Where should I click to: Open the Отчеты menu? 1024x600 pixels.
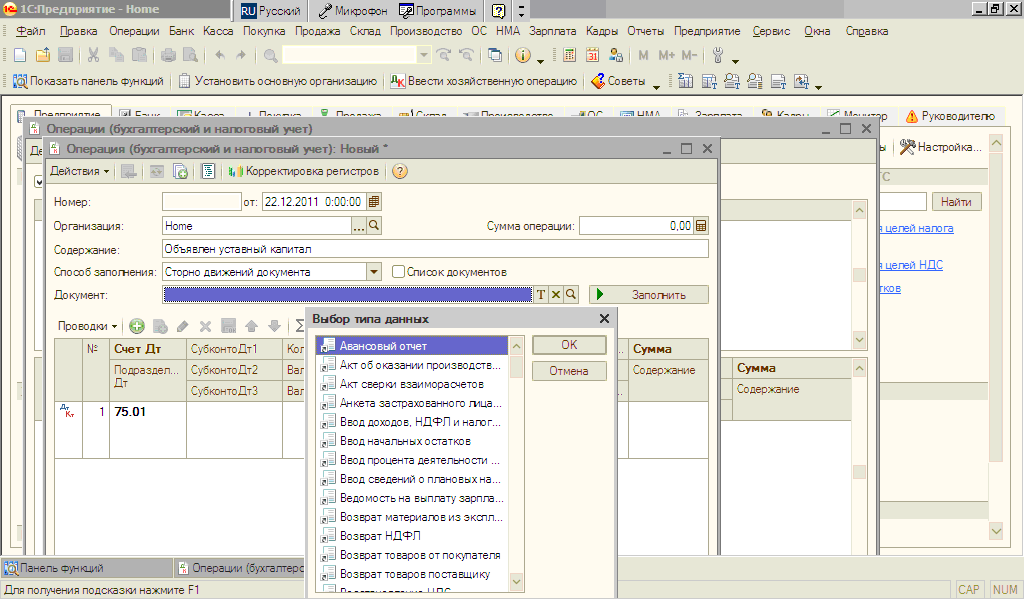coord(645,31)
